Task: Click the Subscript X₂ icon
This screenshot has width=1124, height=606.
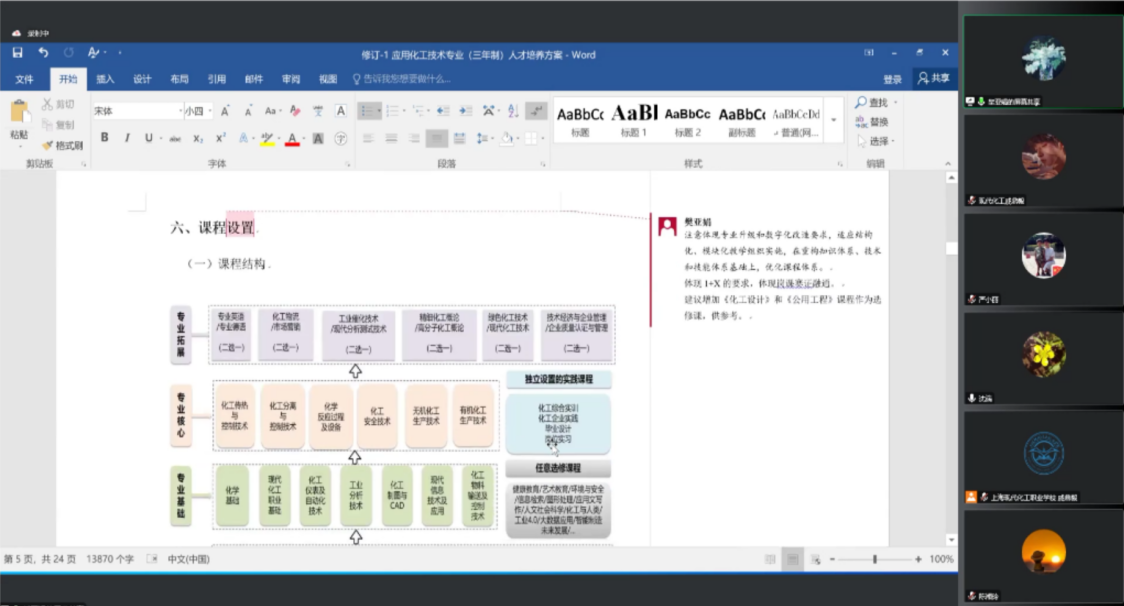Action: pyautogui.click(x=198, y=138)
